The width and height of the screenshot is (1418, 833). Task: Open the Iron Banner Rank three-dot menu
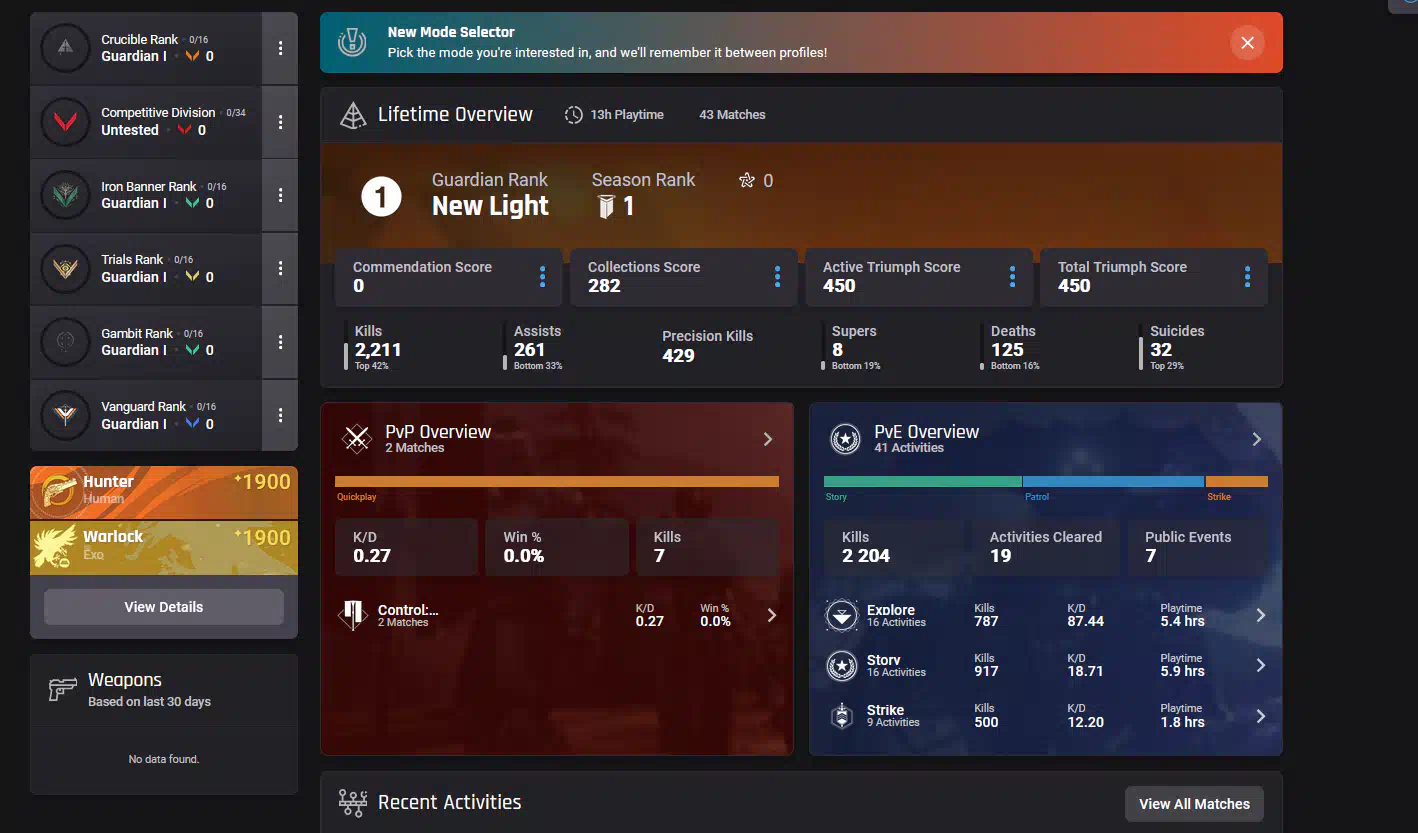click(280, 195)
